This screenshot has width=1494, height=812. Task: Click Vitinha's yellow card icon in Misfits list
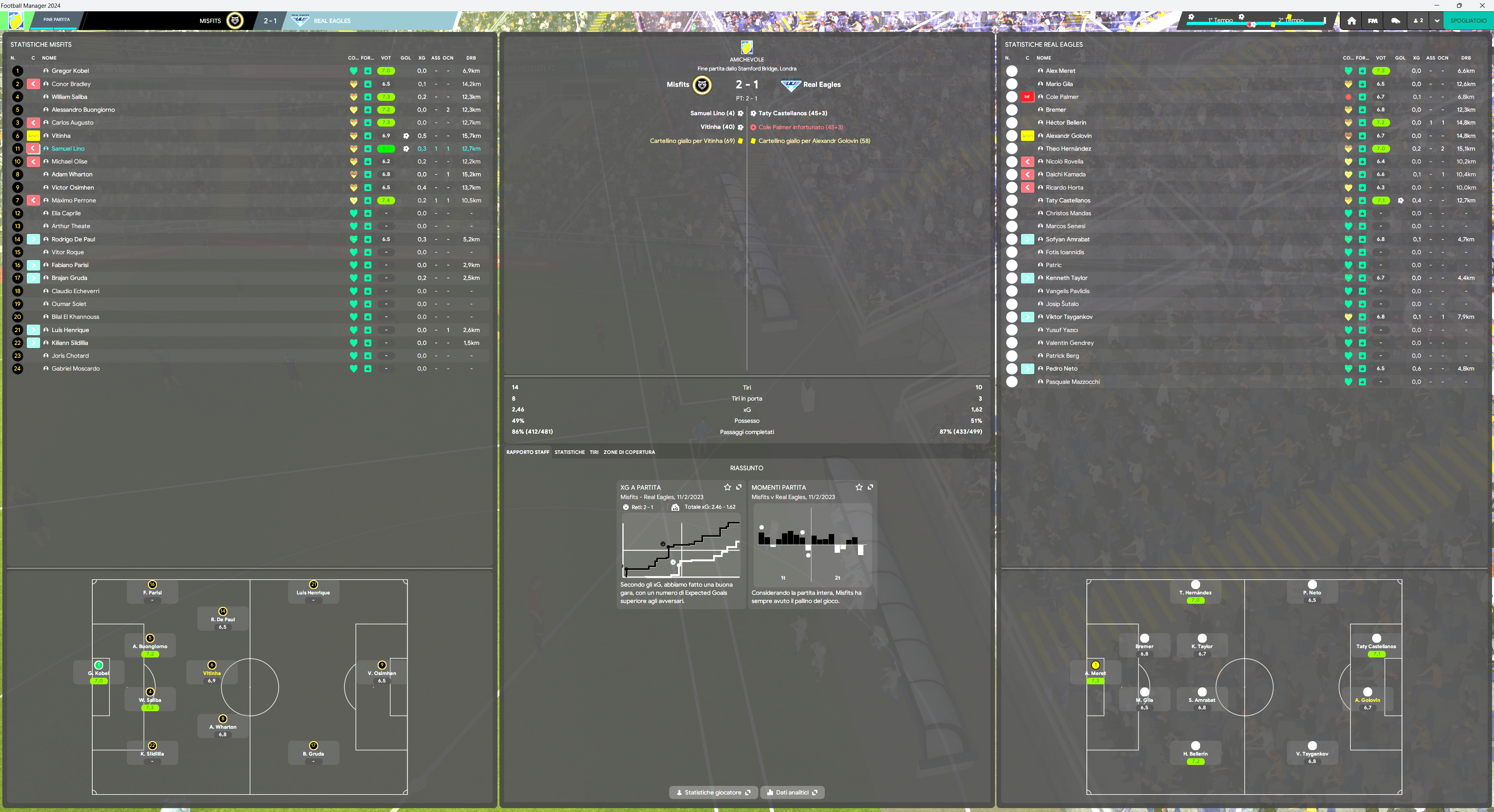coord(33,136)
